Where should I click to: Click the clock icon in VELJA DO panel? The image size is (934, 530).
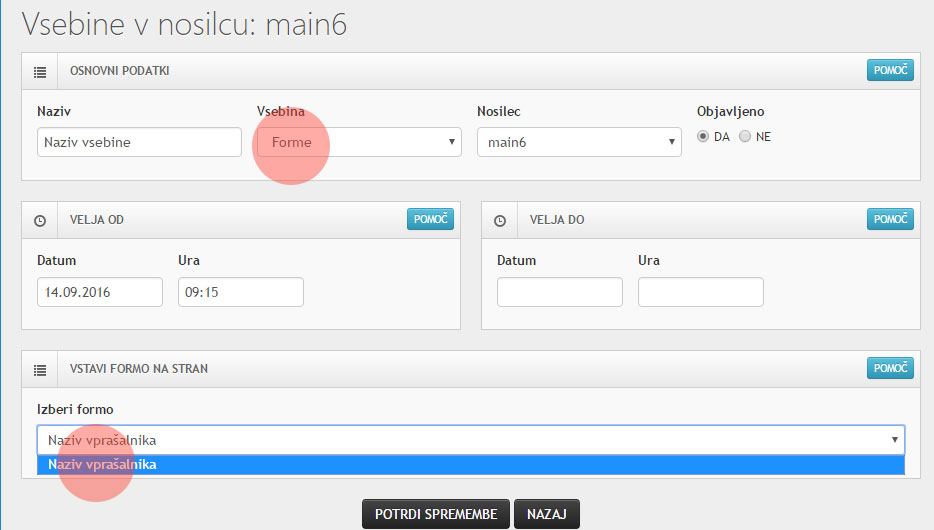click(x=500, y=221)
